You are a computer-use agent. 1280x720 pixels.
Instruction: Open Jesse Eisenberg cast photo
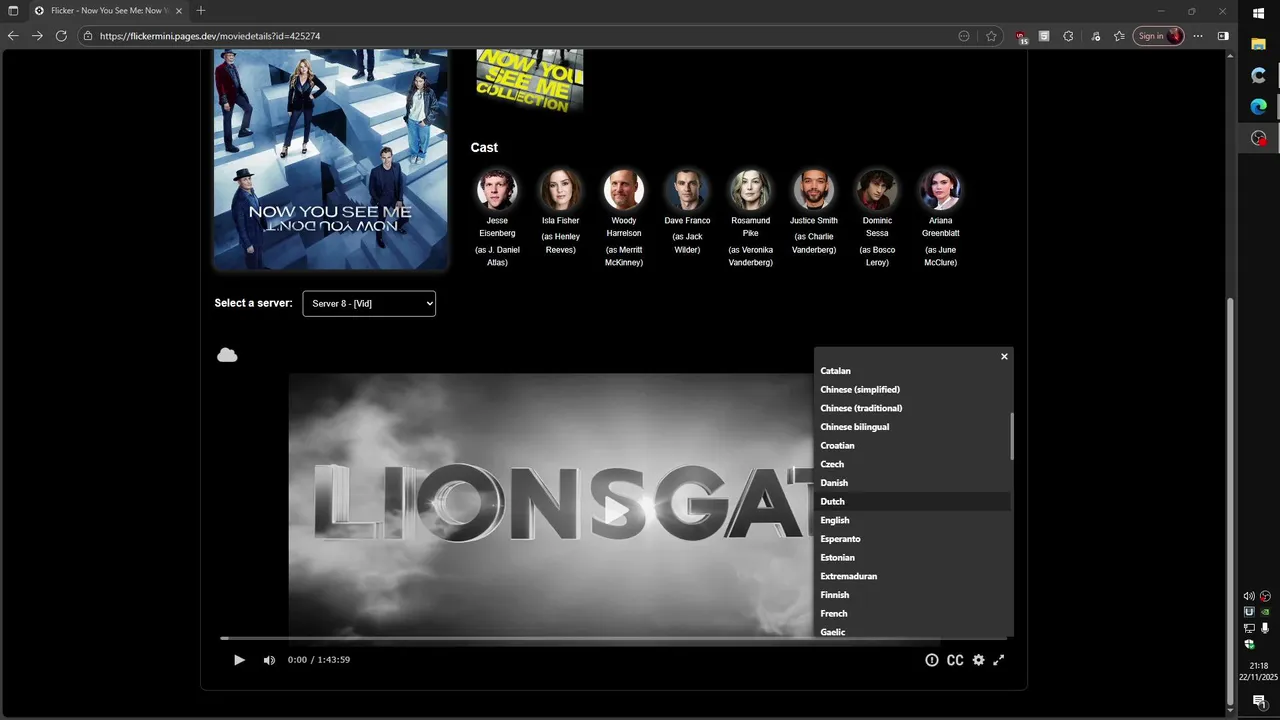coord(497,189)
